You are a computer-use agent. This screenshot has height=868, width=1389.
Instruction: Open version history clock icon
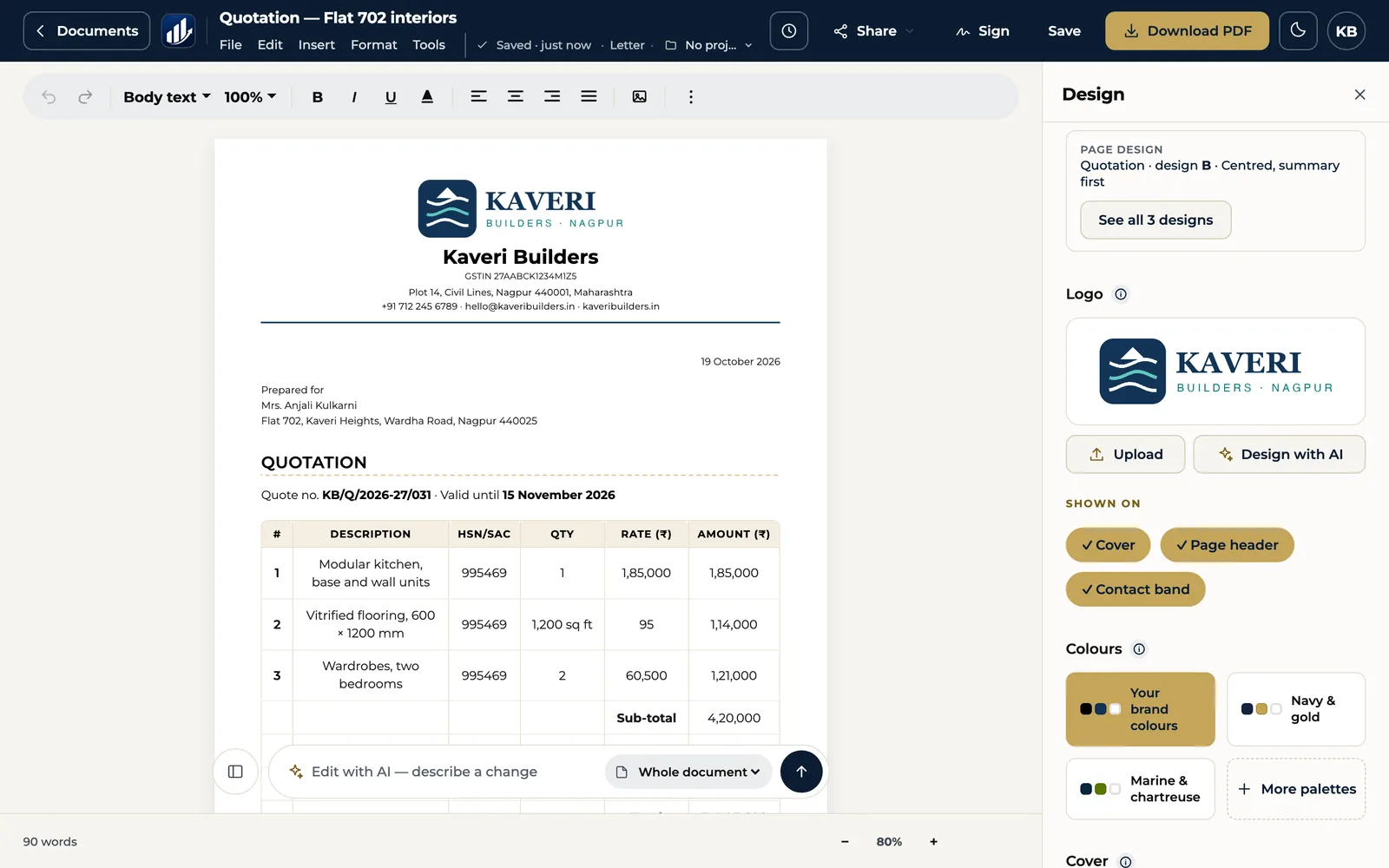pos(789,31)
